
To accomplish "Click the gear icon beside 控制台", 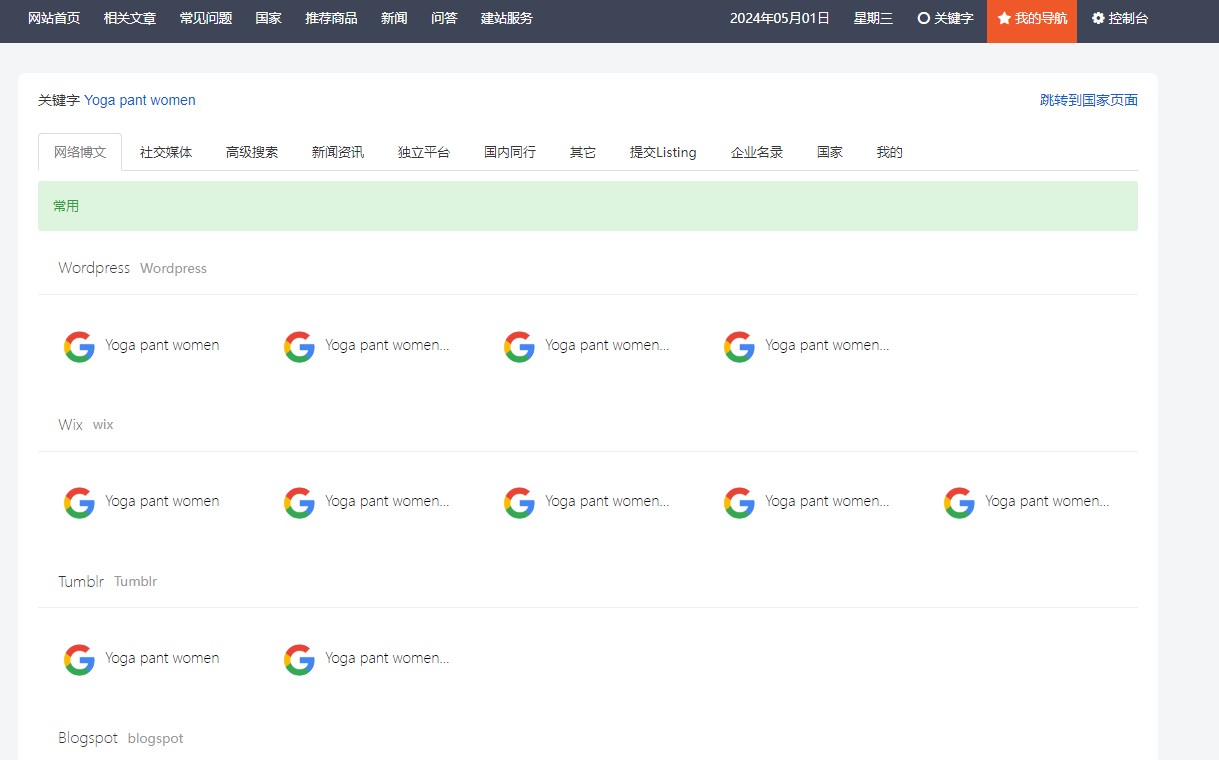I will coord(1098,18).
